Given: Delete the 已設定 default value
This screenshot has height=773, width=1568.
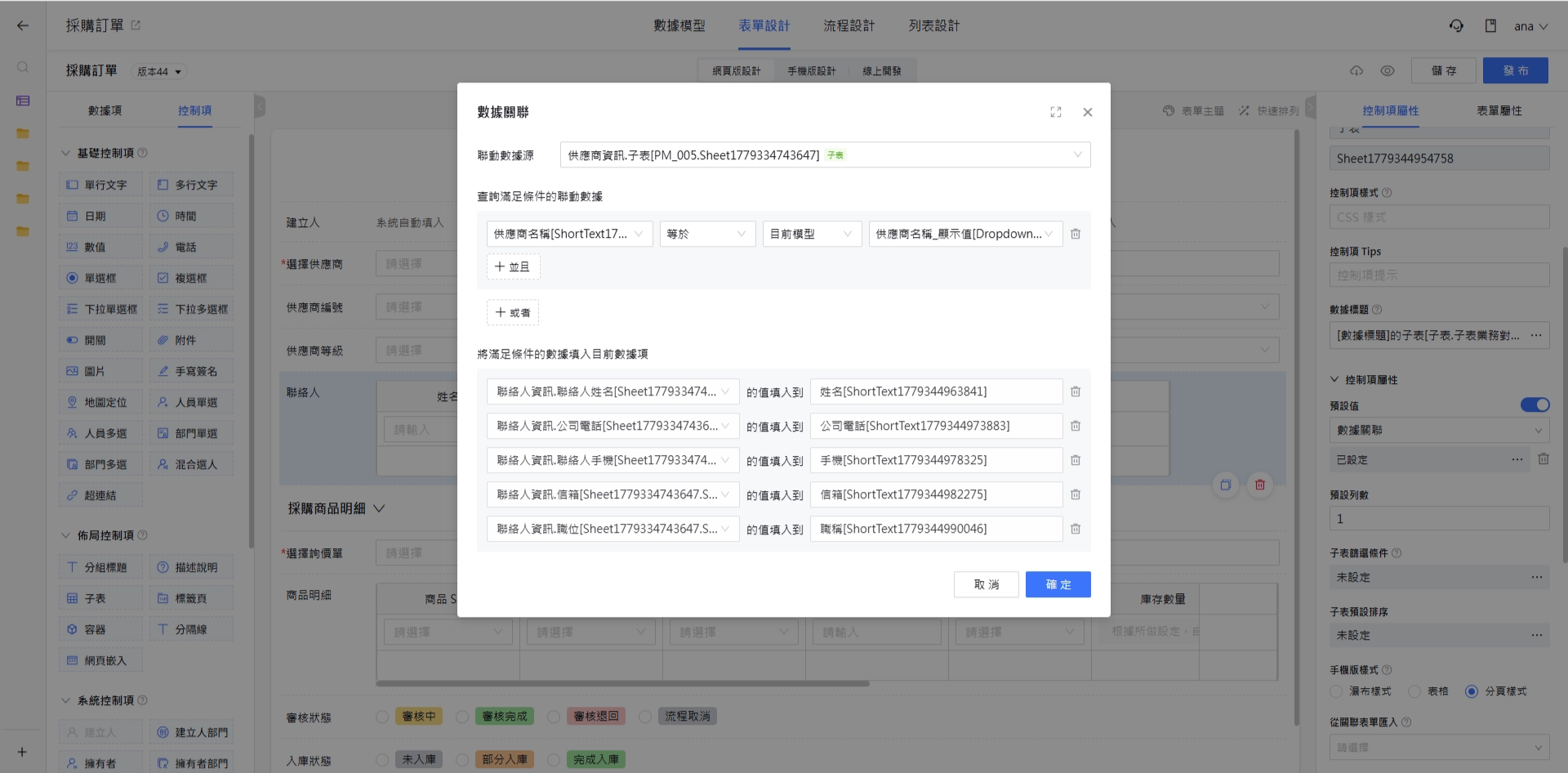Looking at the screenshot, I should (1543, 459).
